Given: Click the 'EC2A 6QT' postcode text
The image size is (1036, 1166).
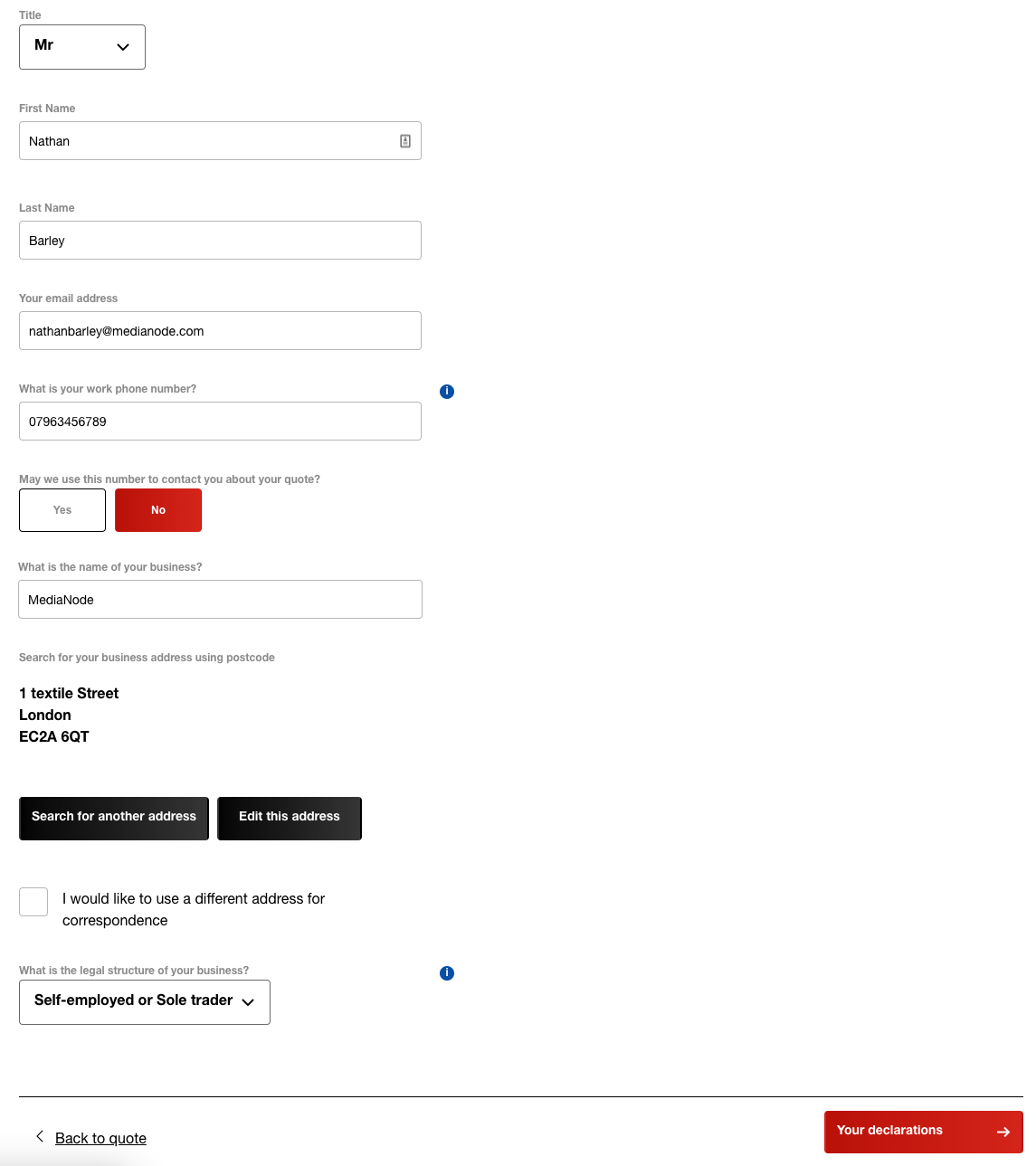Looking at the screenshot, I should click(x=54, y=736).
